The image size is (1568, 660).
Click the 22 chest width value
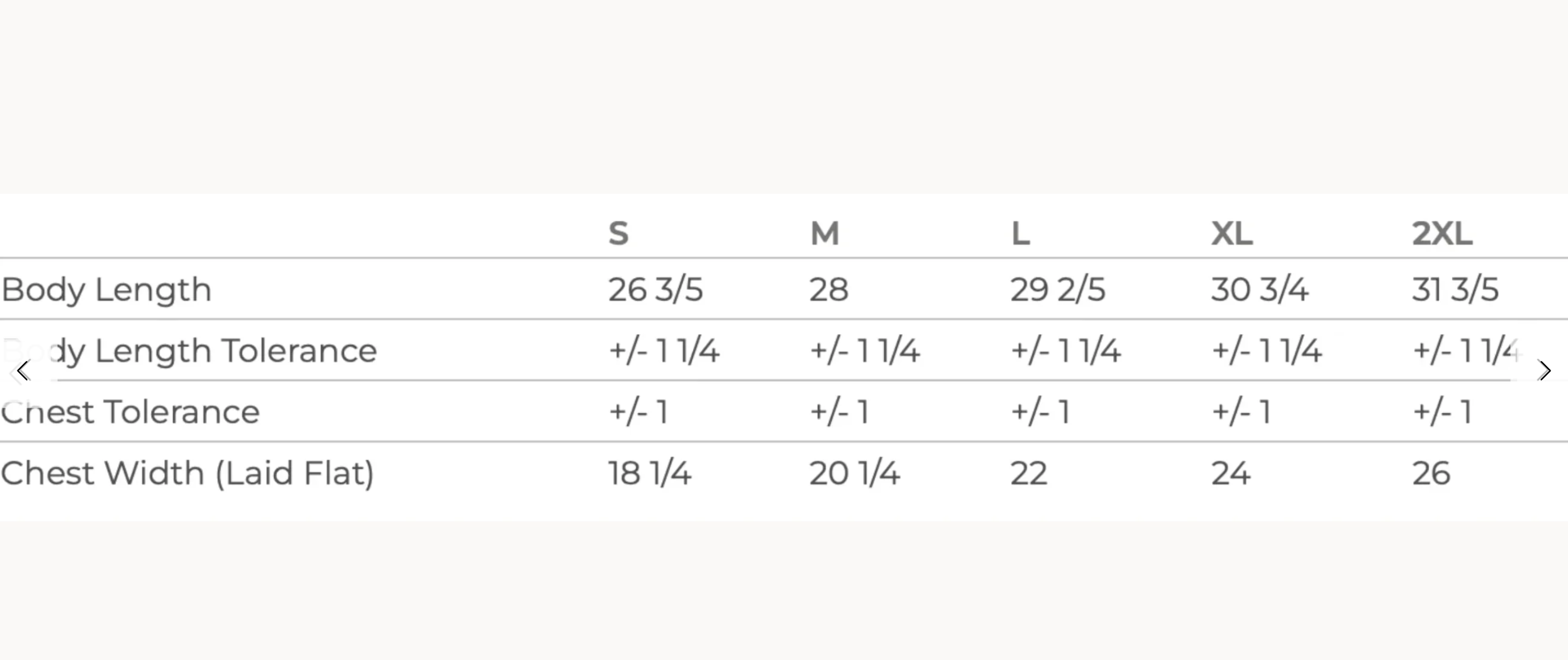[x=1029, y=473]
